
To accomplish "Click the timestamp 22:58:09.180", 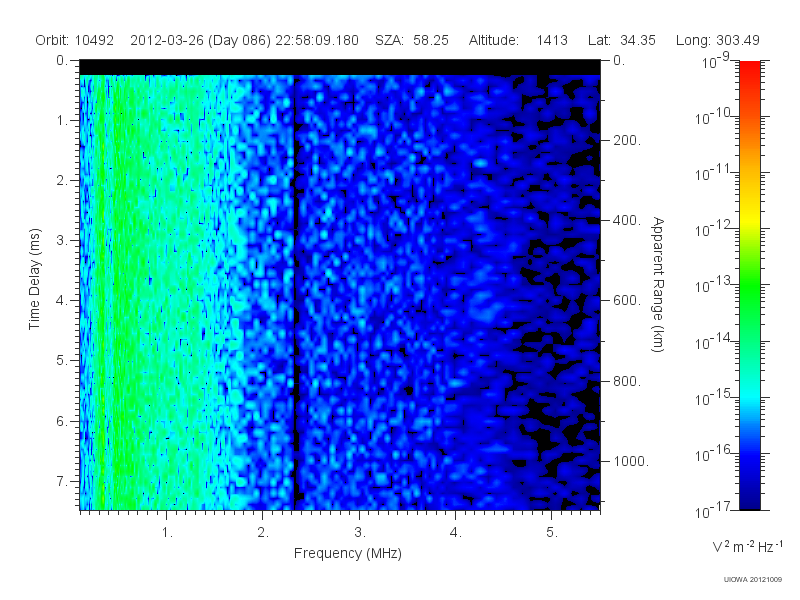I will coord(317,40).
